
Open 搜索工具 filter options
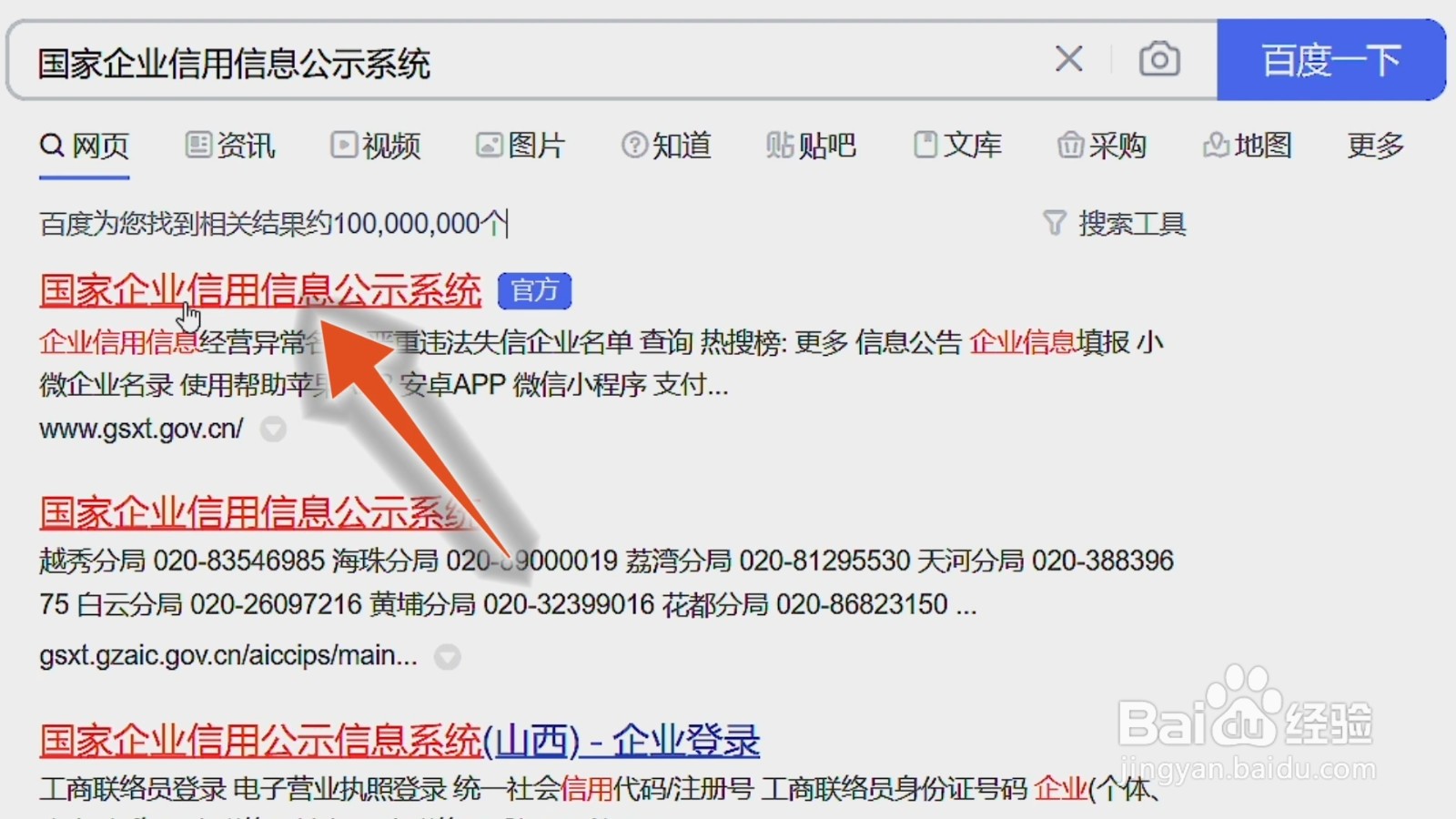click(1115, 223)
